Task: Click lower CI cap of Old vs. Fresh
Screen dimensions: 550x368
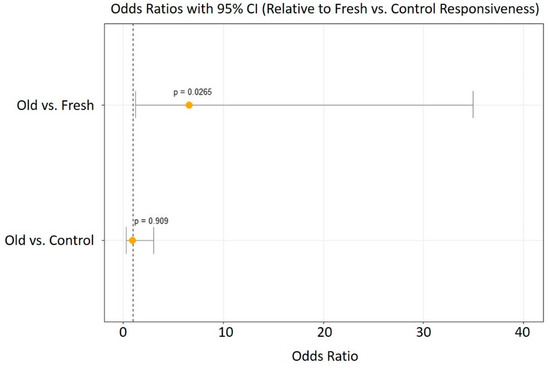Action: click(x=135, y=105)
